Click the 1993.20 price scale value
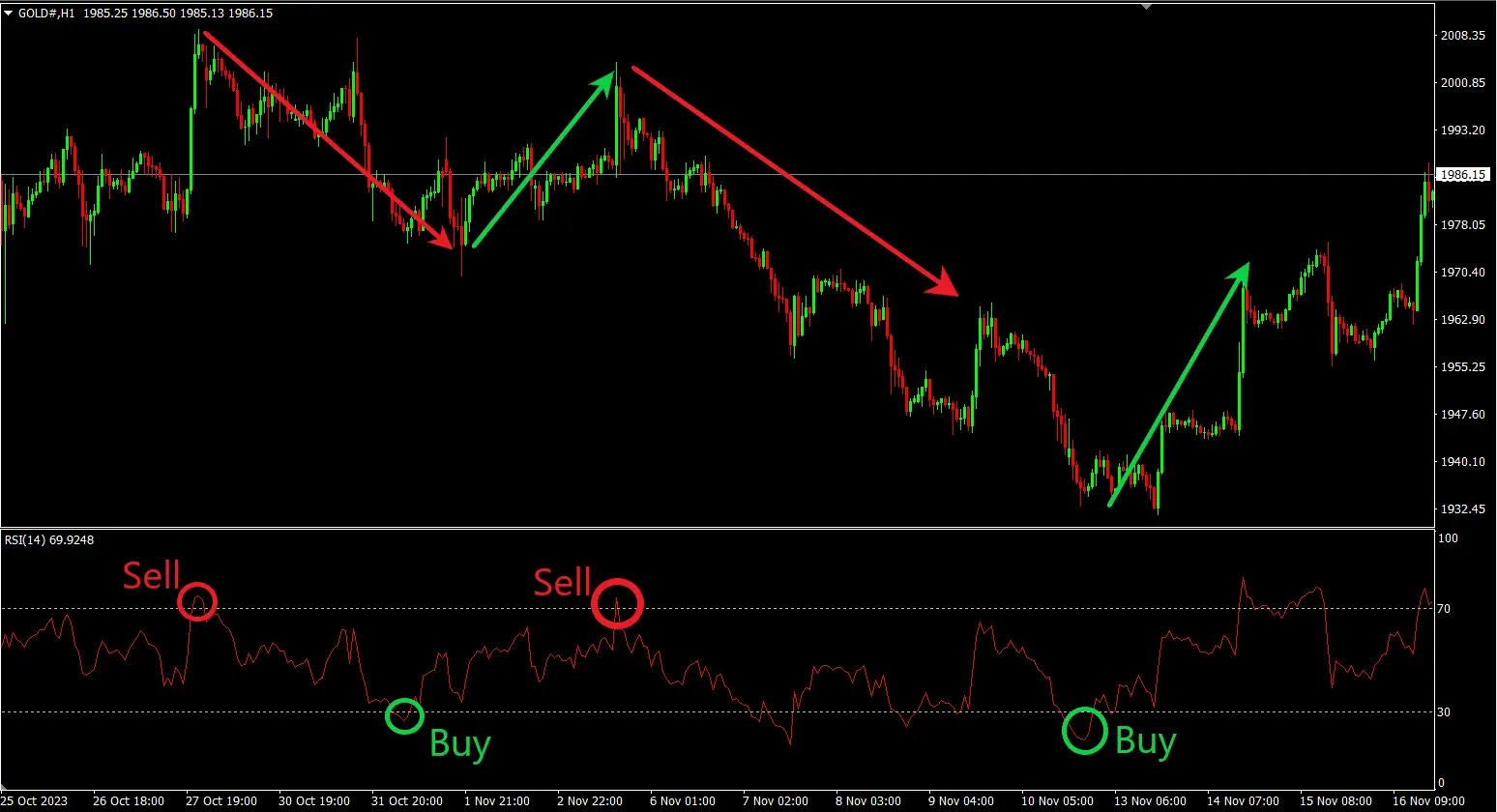Screen dimensions: 1497x812 pos(1462,130)
